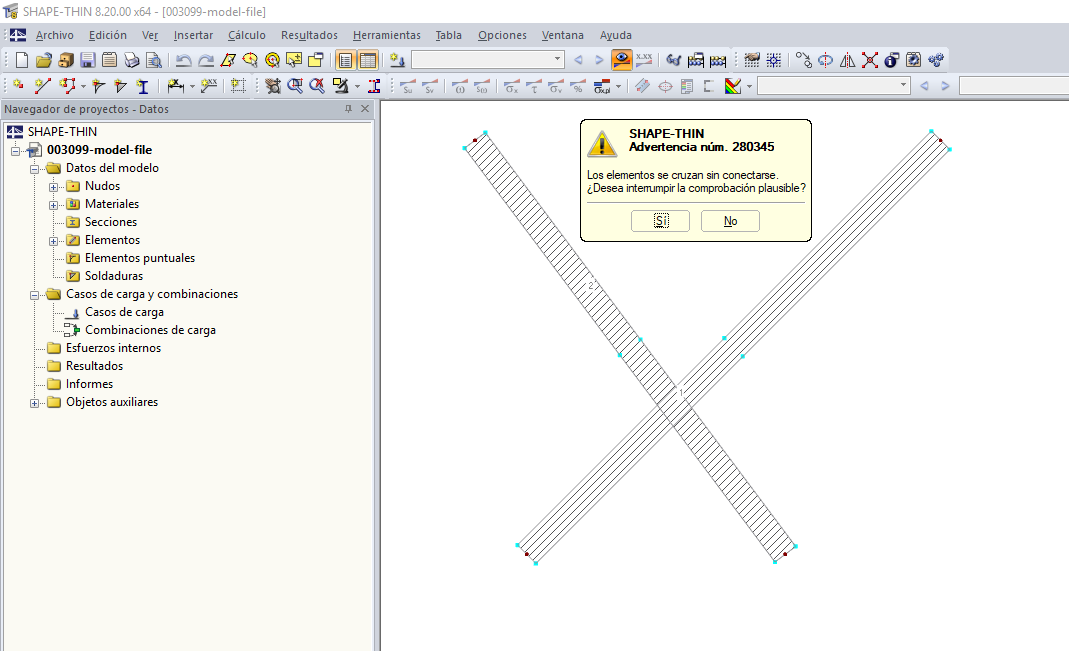Open the Insertar menu
The width and height of the screenshot is (1069, 651).
pos(193,35)
